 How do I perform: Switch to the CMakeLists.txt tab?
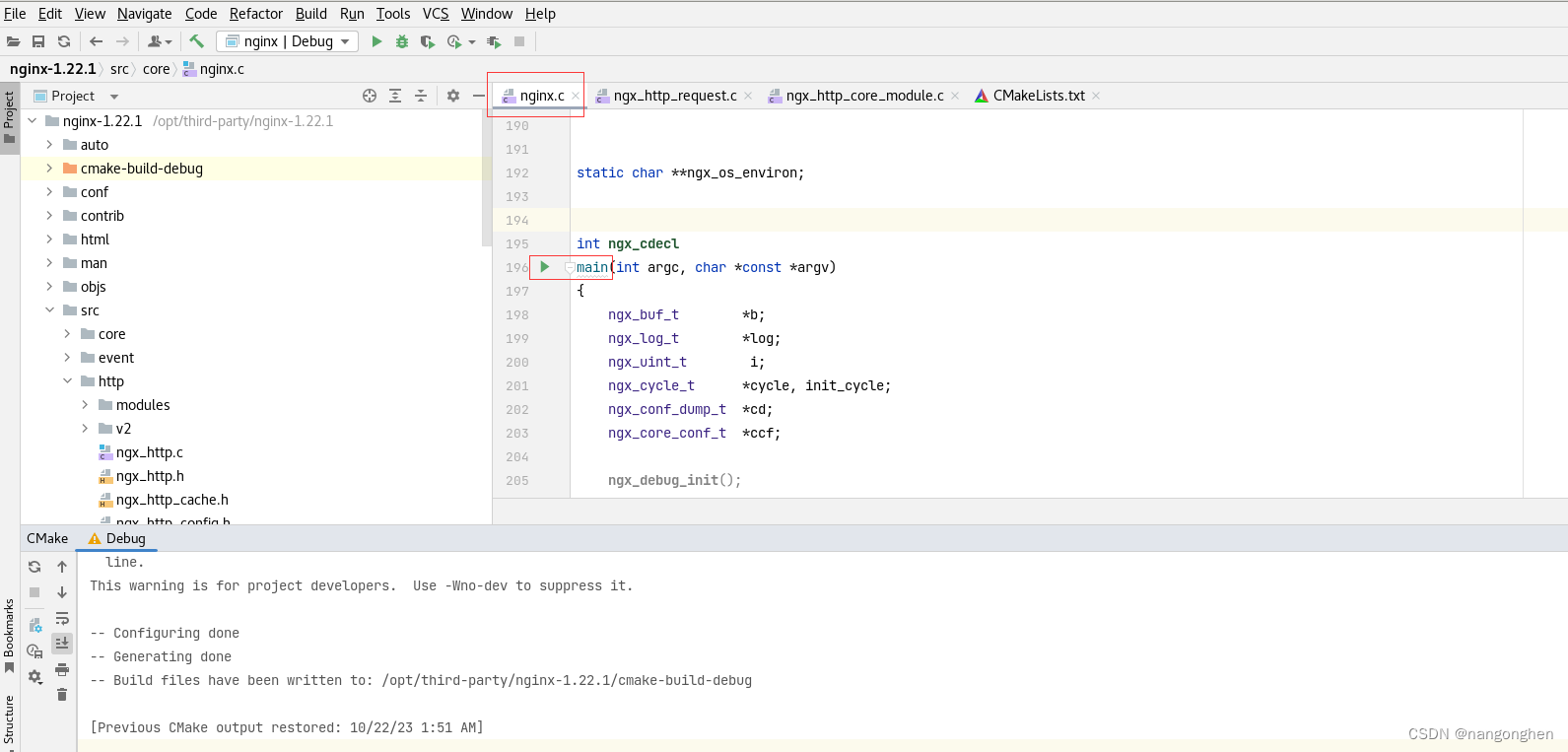(x=1038, y=96)
